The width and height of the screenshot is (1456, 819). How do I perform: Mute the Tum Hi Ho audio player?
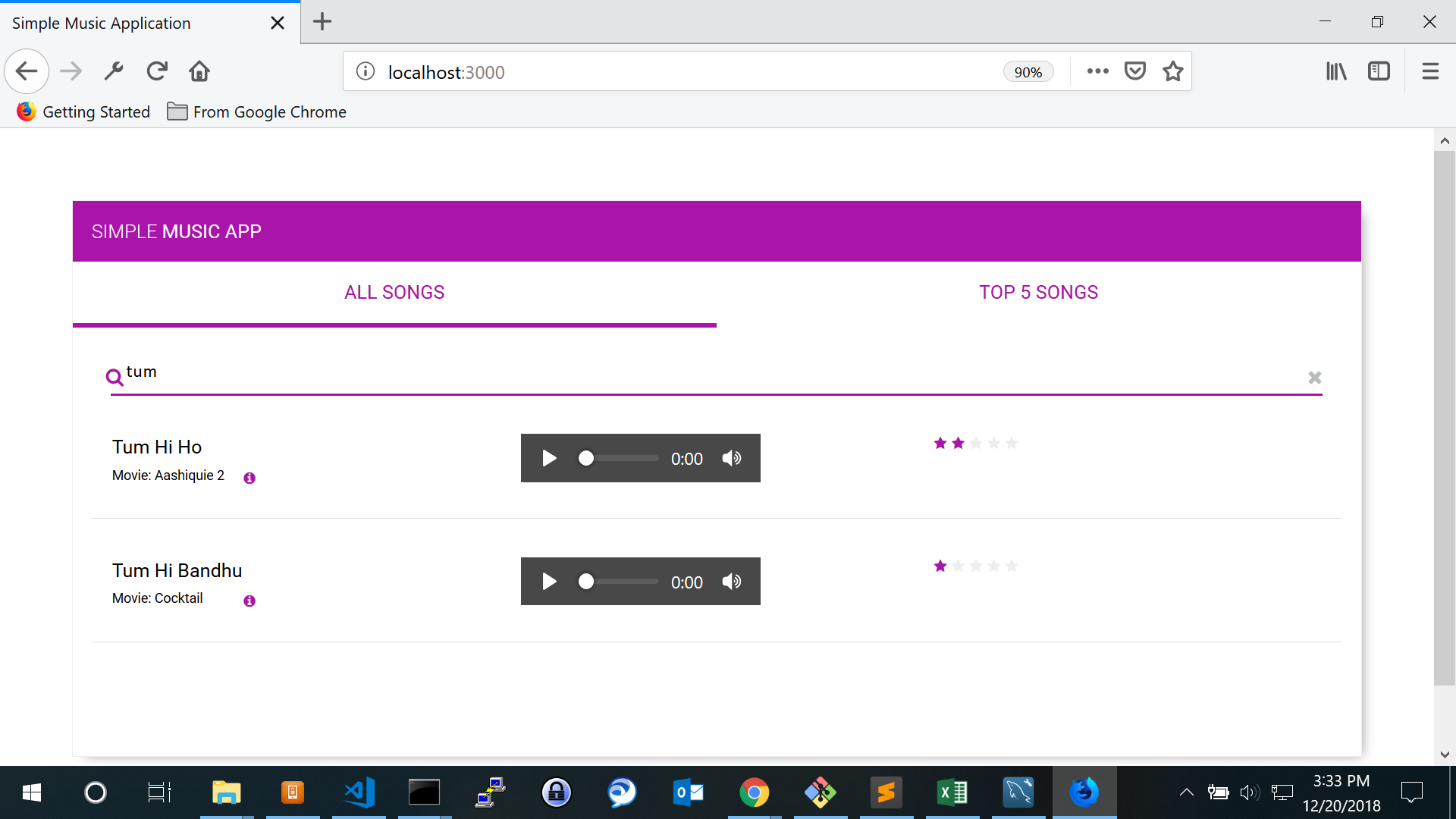pos(732,458)
